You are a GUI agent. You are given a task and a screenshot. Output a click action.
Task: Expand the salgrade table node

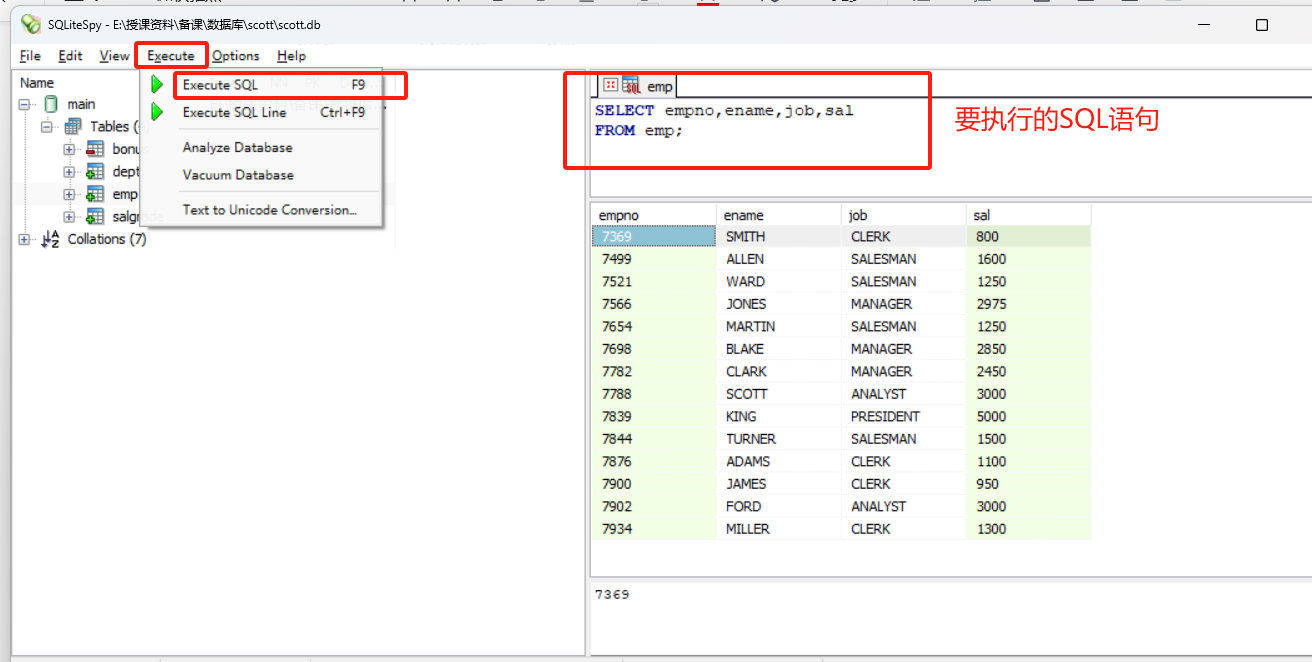pos(70,216)
